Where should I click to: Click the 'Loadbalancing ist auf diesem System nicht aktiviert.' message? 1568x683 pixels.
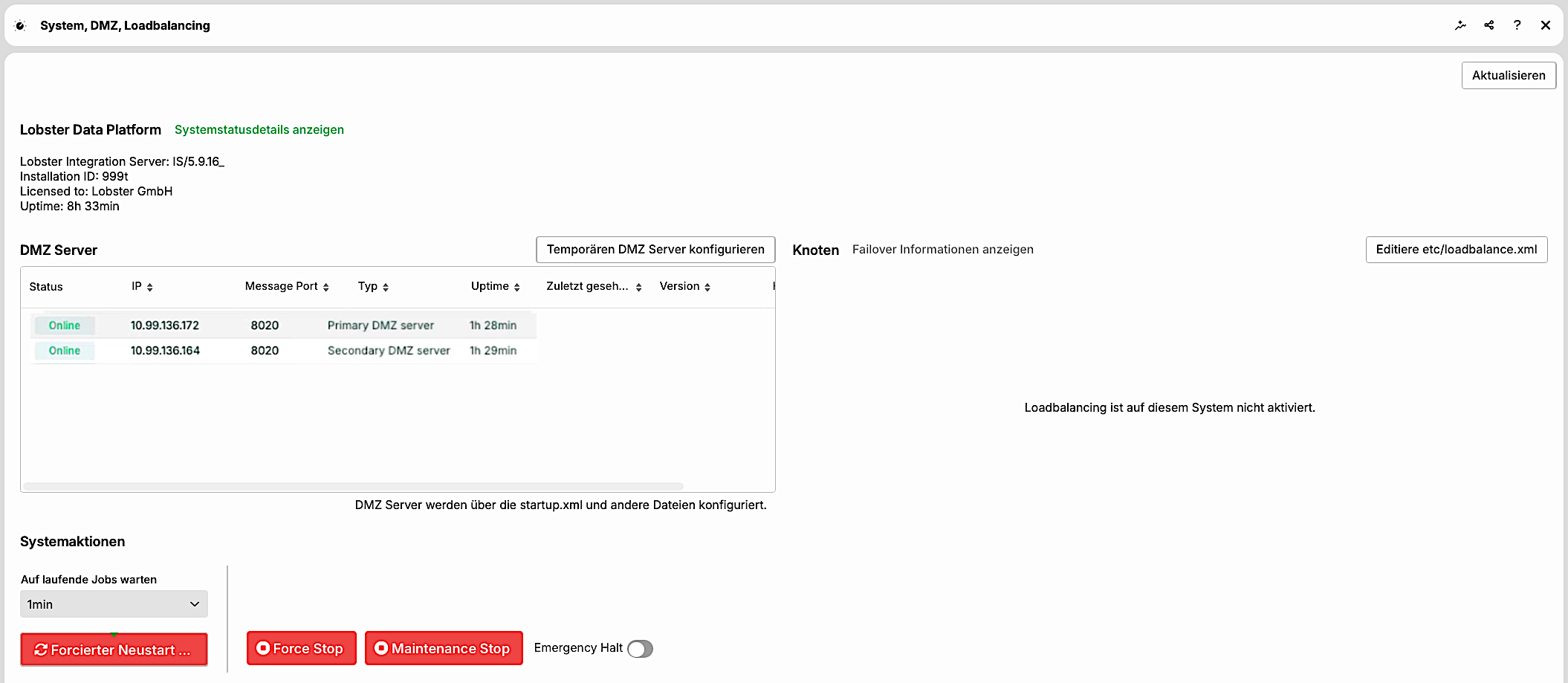click(1170, 407)
